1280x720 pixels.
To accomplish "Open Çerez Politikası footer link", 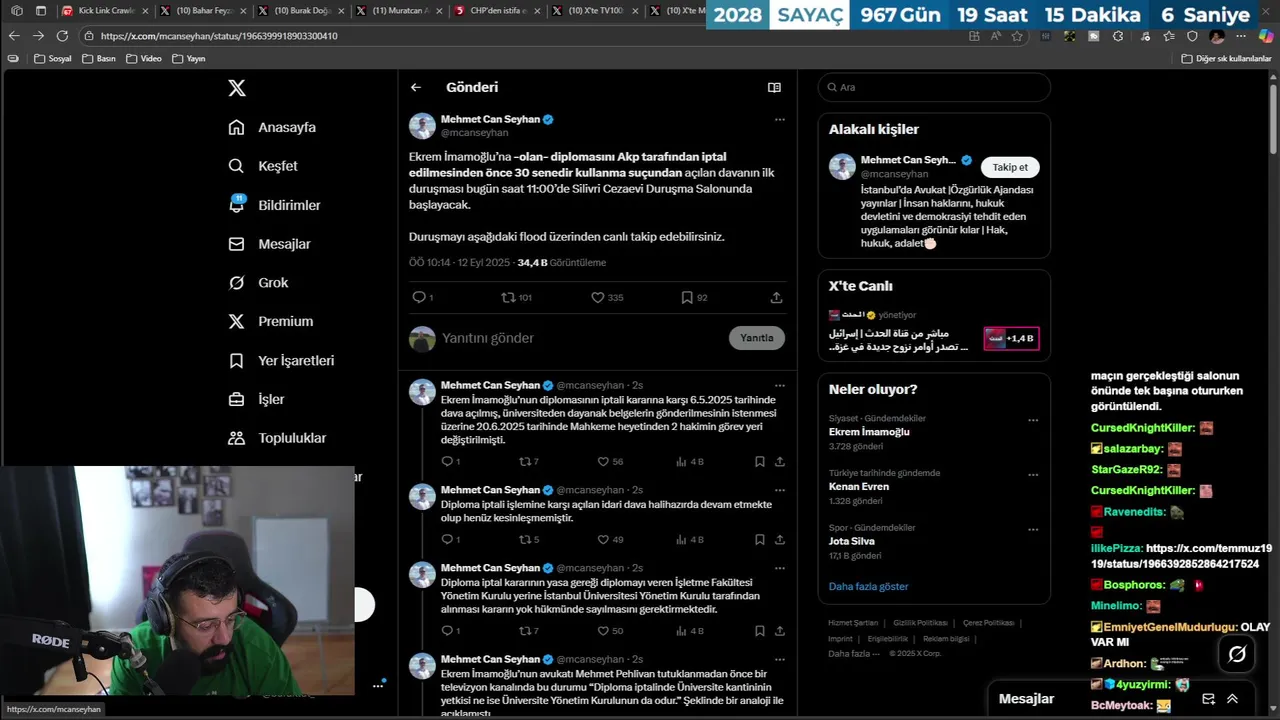I will coord(988,623).
